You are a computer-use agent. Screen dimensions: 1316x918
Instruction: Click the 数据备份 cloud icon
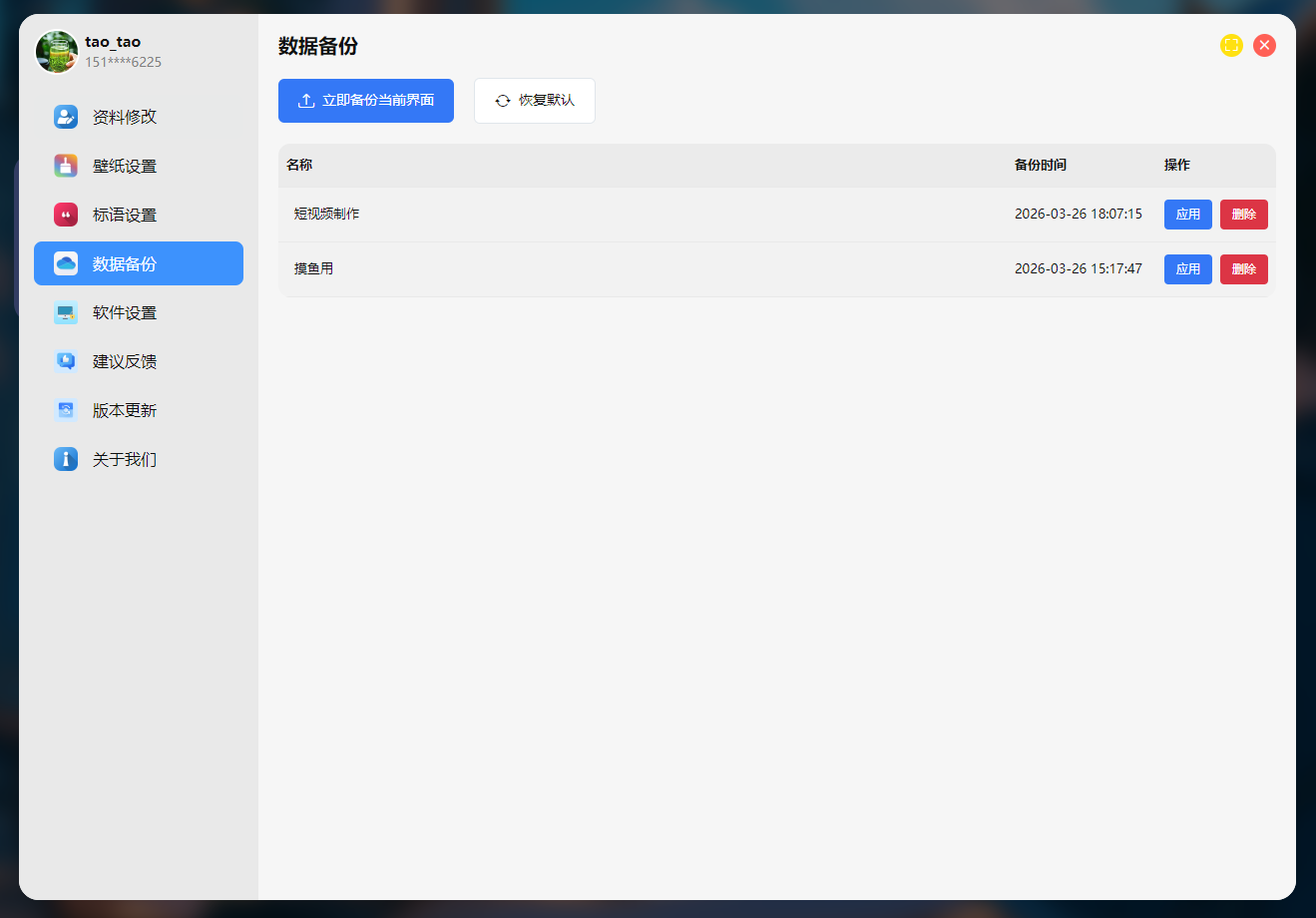66,263
